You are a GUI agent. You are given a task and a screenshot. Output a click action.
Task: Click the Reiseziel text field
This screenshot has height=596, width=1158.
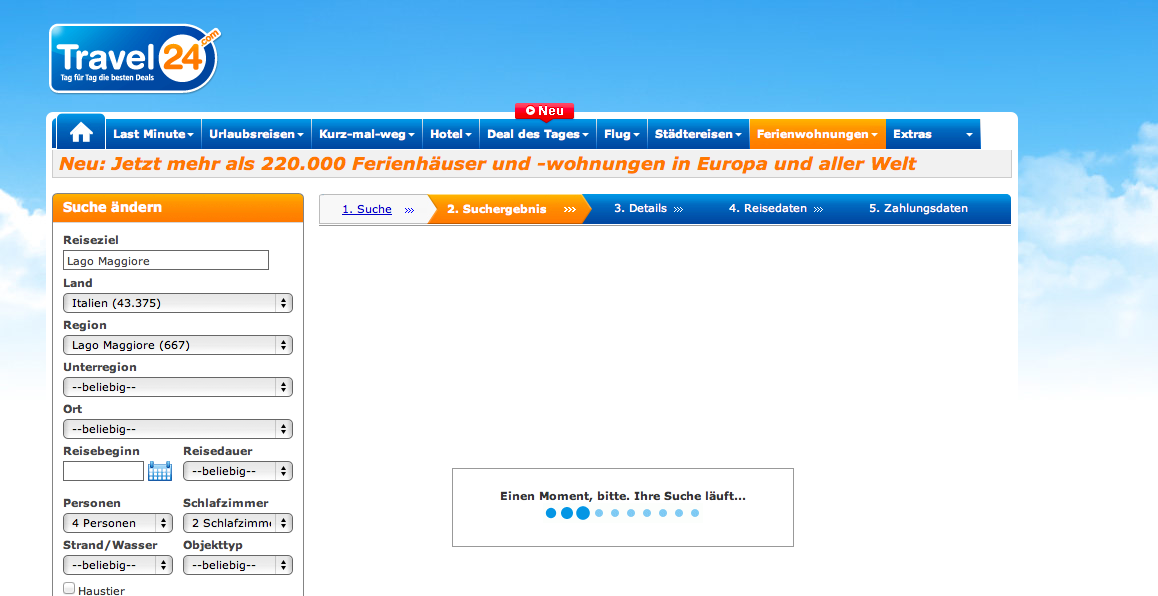[x=166, y=261]
